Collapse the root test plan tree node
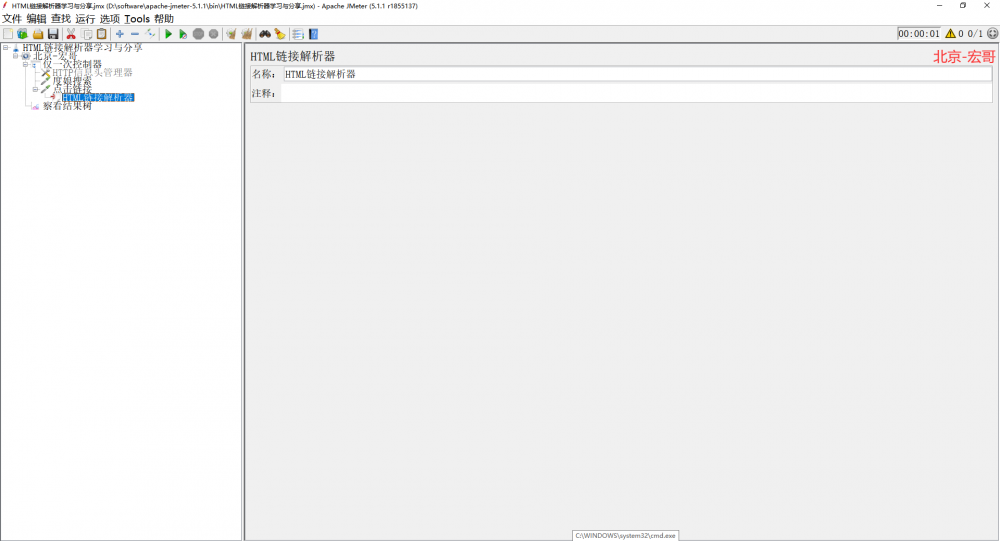This screenshot has height=541, width=1000. tap(6, 48)
